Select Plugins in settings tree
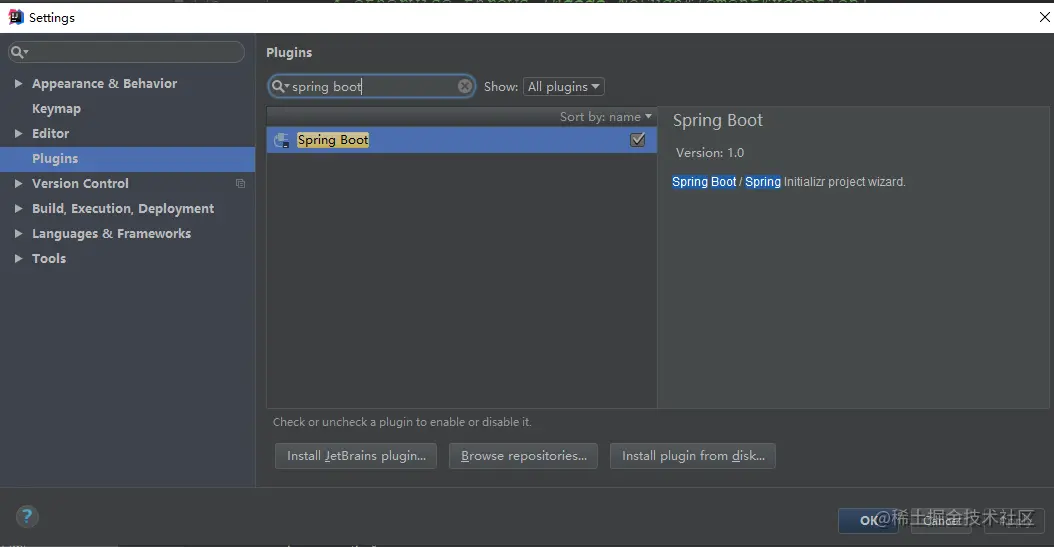Image resolution: width=1054 pixels, height=547 pixels. pos(127,159)
